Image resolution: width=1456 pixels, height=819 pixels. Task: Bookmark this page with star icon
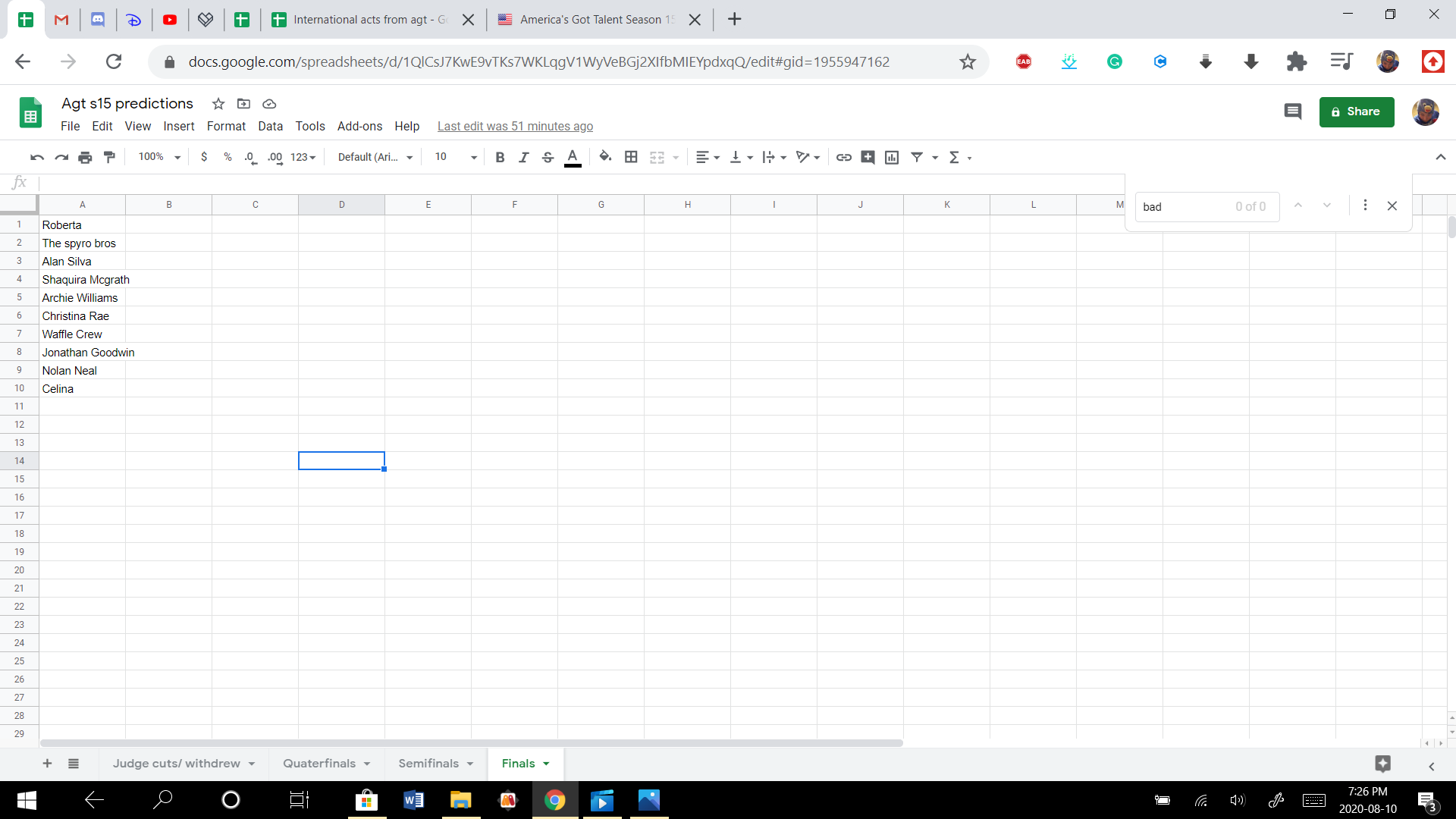[x=967, y=61]
